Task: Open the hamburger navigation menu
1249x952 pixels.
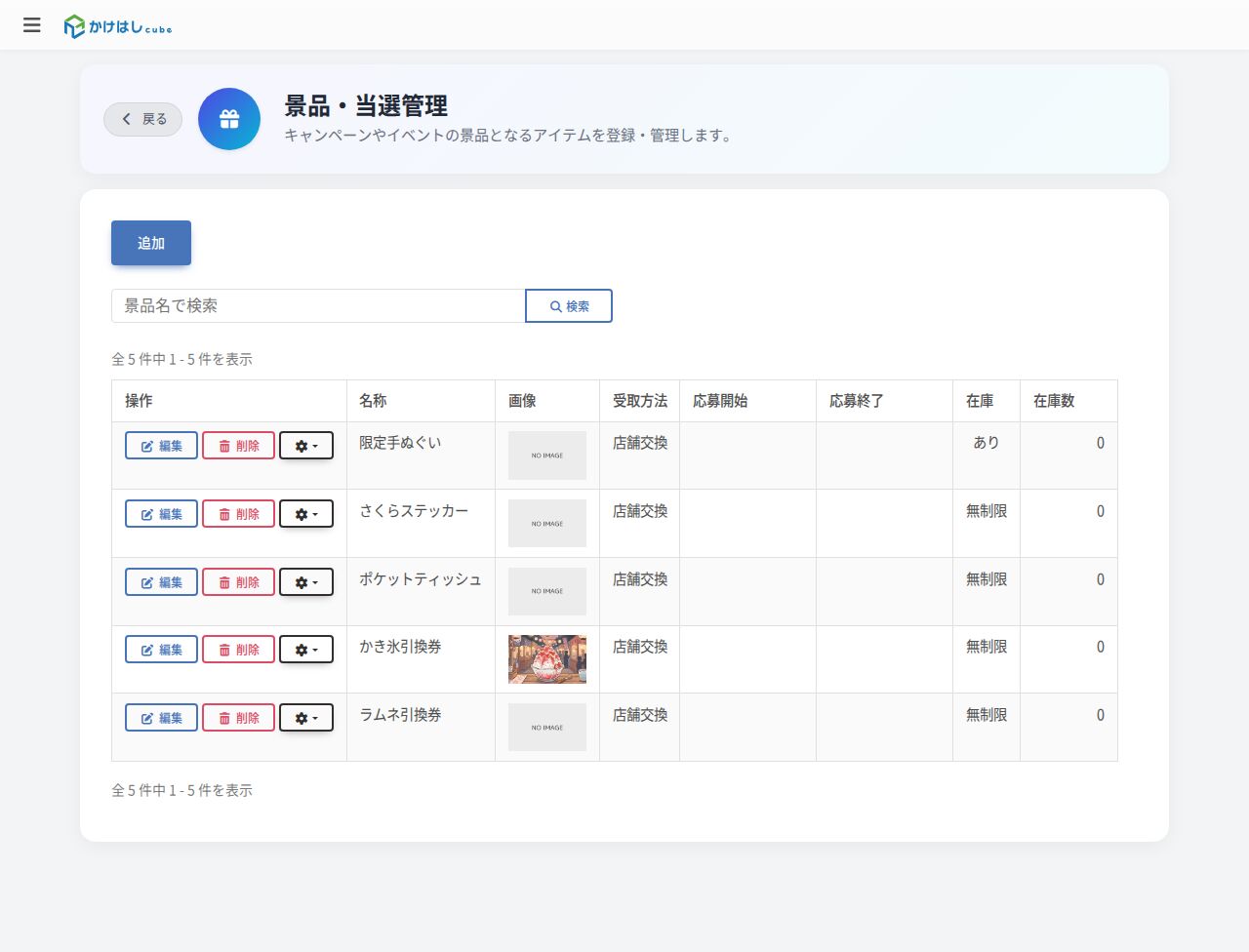Action: click(x=32, y=25)
